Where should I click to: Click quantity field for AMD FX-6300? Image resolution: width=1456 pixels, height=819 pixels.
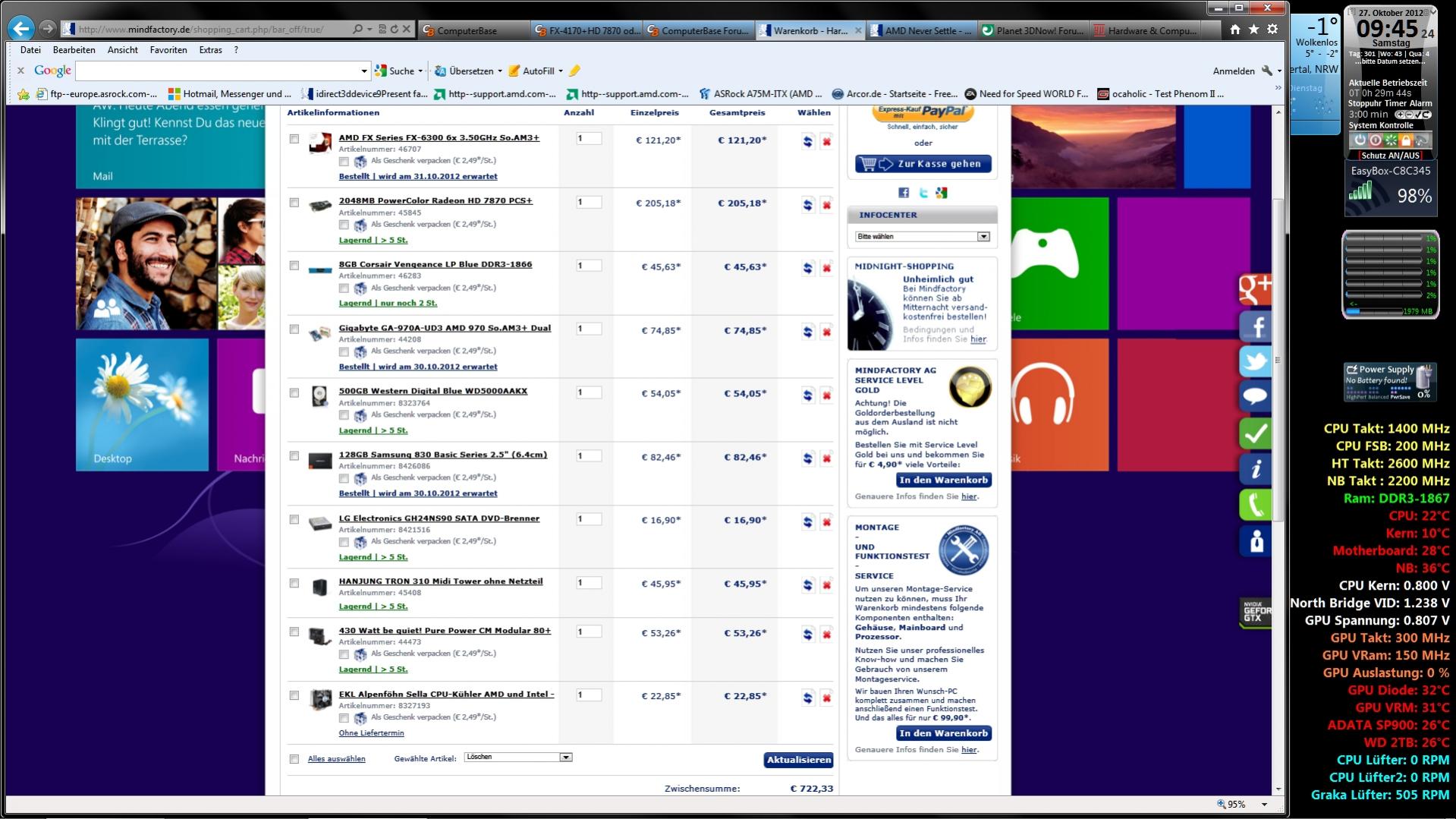coord(589,139)
